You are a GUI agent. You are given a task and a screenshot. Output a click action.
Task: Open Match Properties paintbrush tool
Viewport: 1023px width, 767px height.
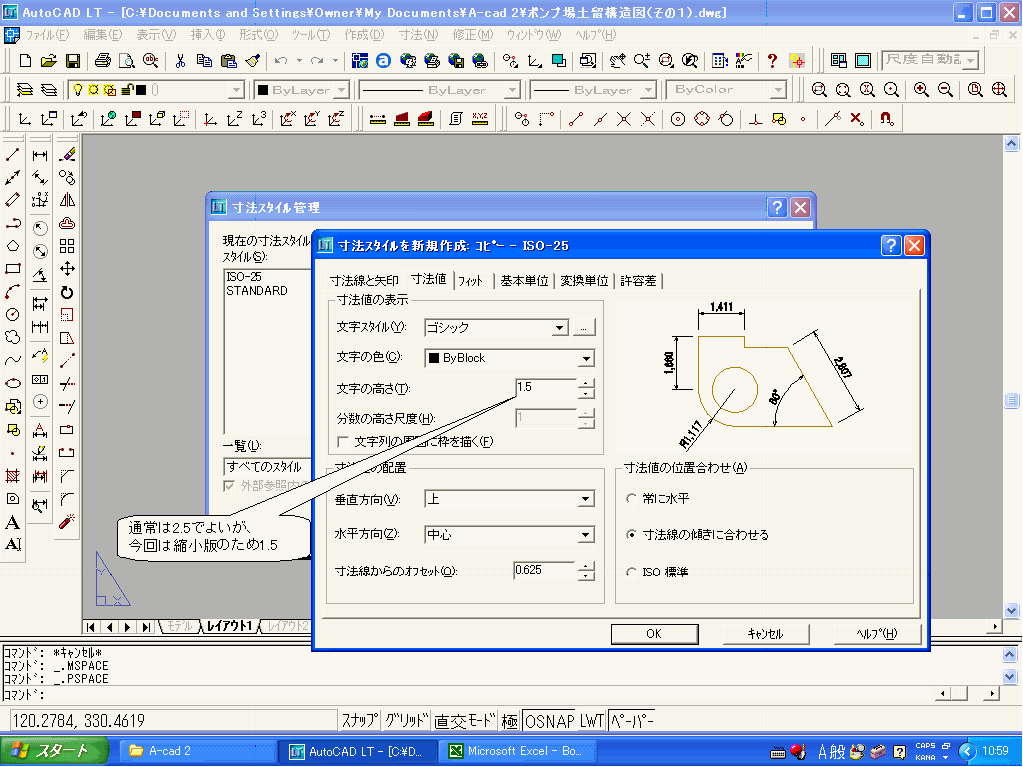[253, 61]
